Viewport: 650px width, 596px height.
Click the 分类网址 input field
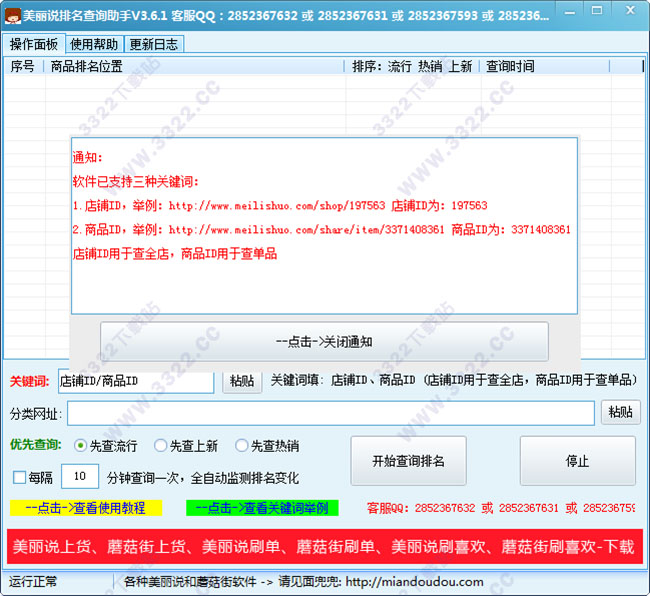pos(331,413)
